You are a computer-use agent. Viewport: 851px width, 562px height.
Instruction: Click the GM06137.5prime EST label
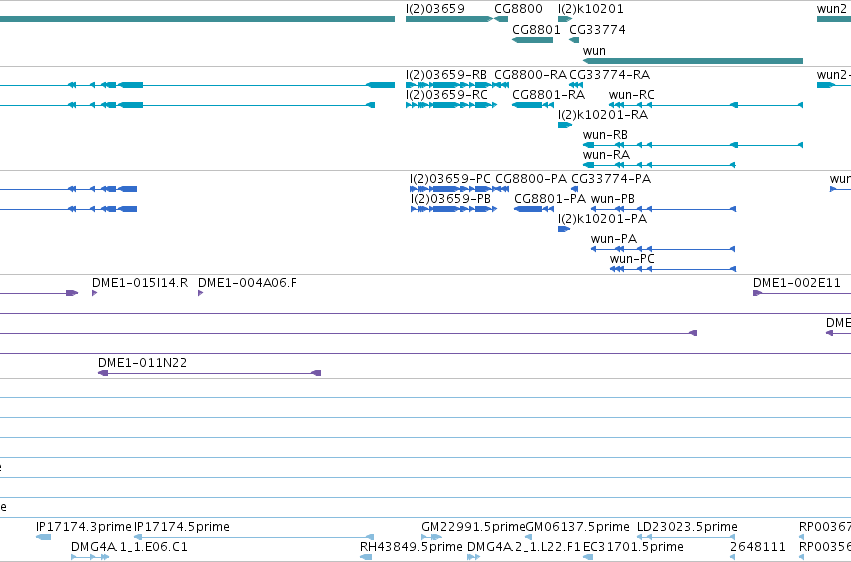click(x=577, y=527)
